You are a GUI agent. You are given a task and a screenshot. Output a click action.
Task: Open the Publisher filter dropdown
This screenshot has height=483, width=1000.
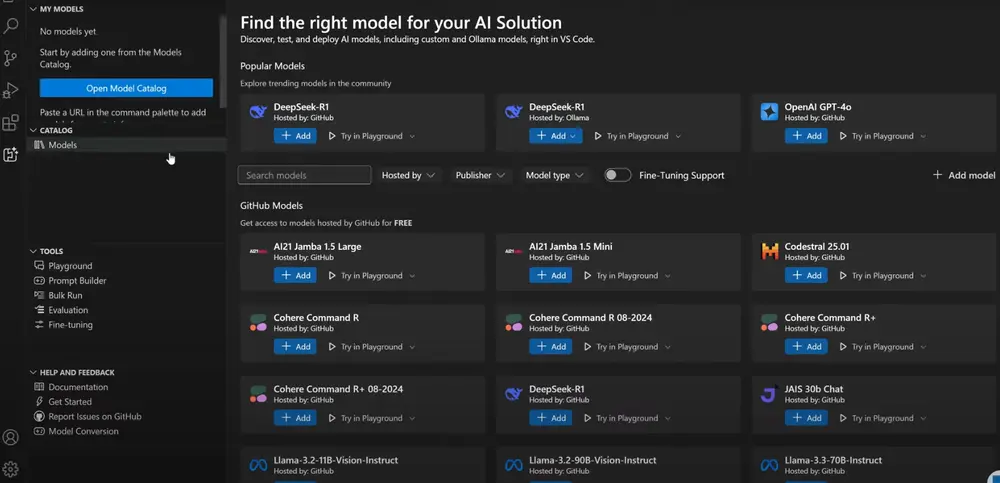point(480,175)
